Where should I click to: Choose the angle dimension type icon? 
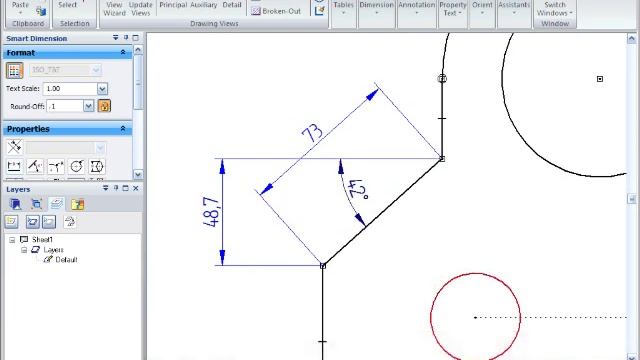tap(35, 167)
